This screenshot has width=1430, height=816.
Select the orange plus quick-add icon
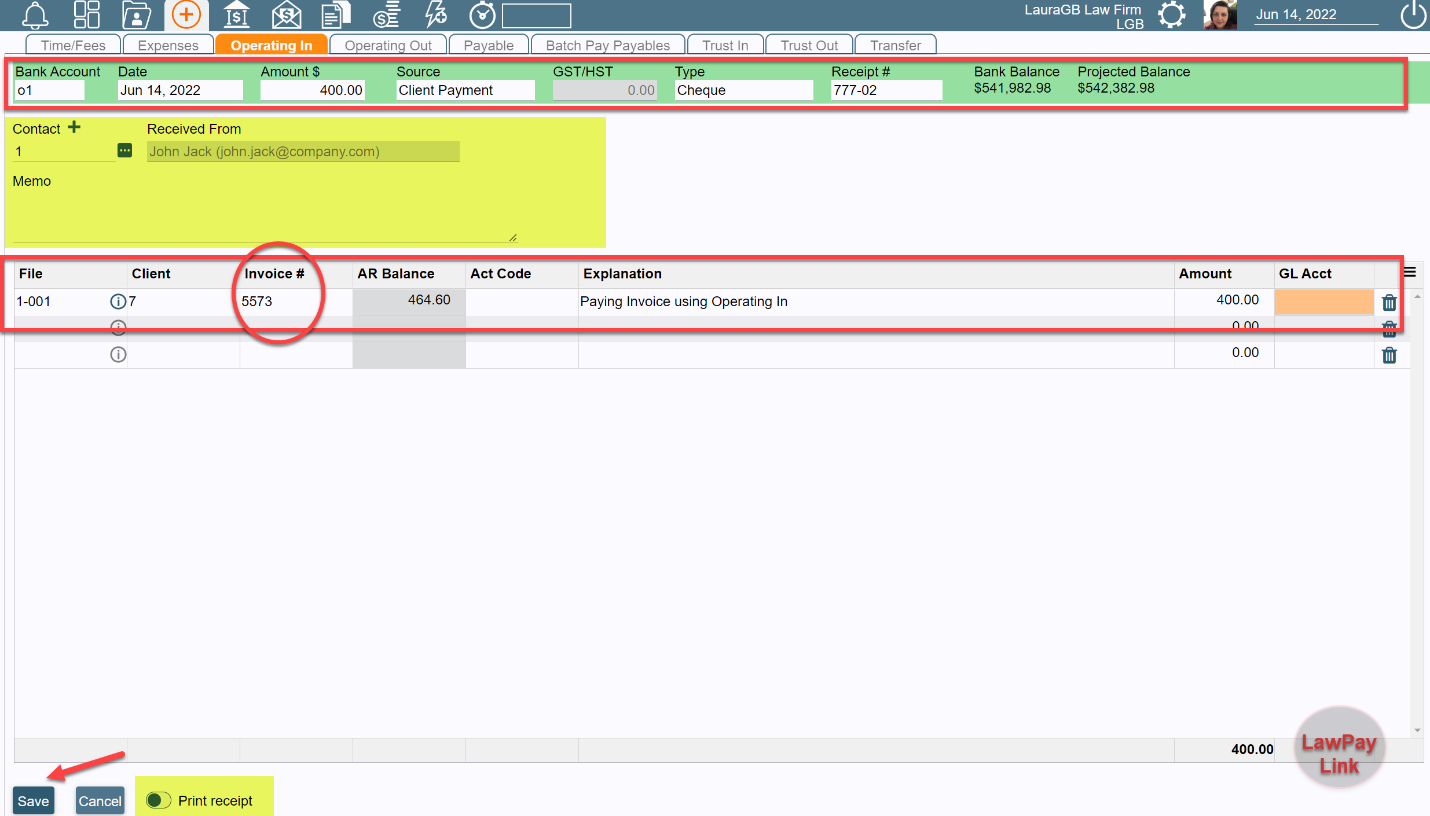(185, 15)
